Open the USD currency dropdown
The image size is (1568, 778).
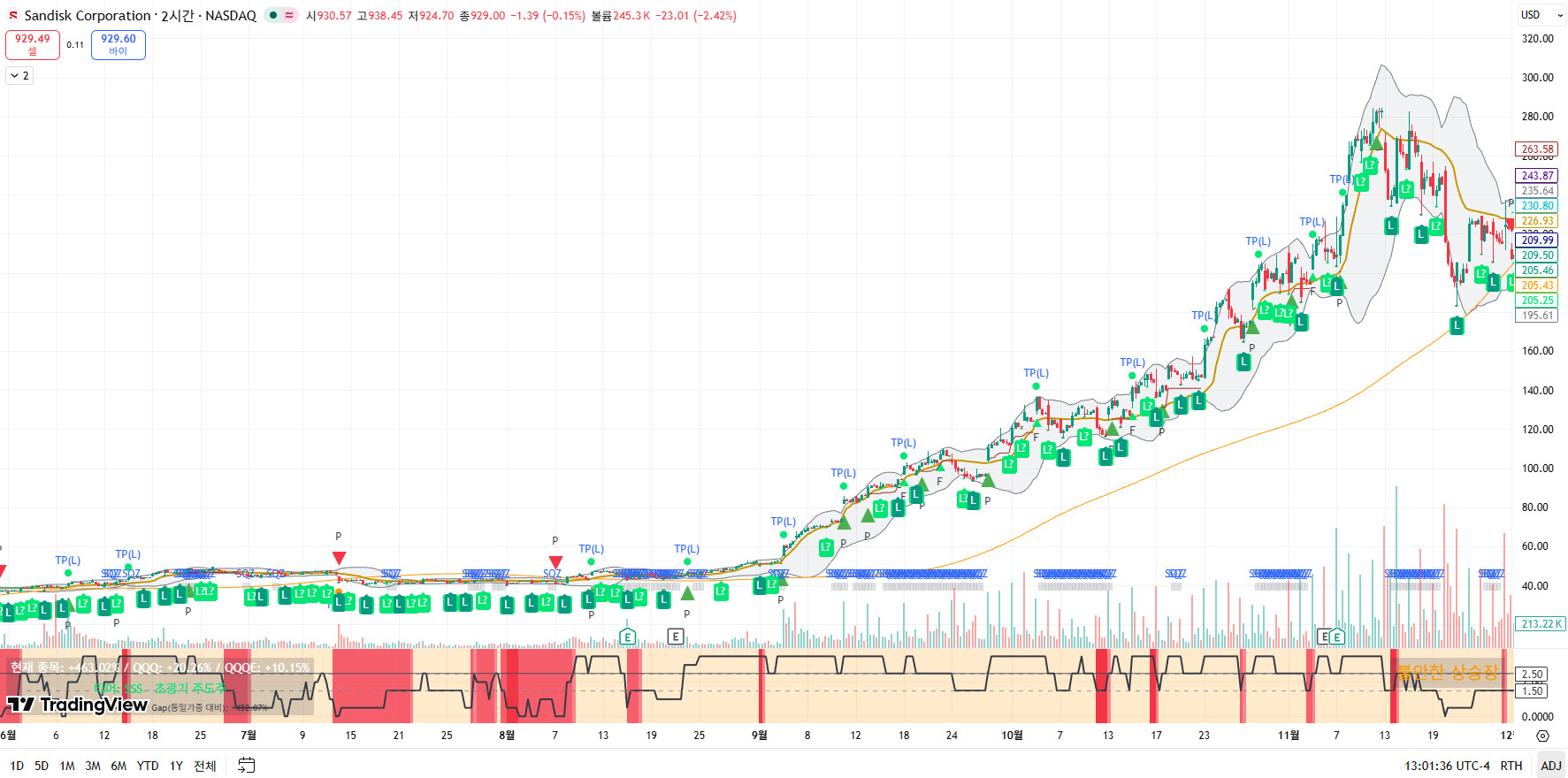tap(1541, 15)
